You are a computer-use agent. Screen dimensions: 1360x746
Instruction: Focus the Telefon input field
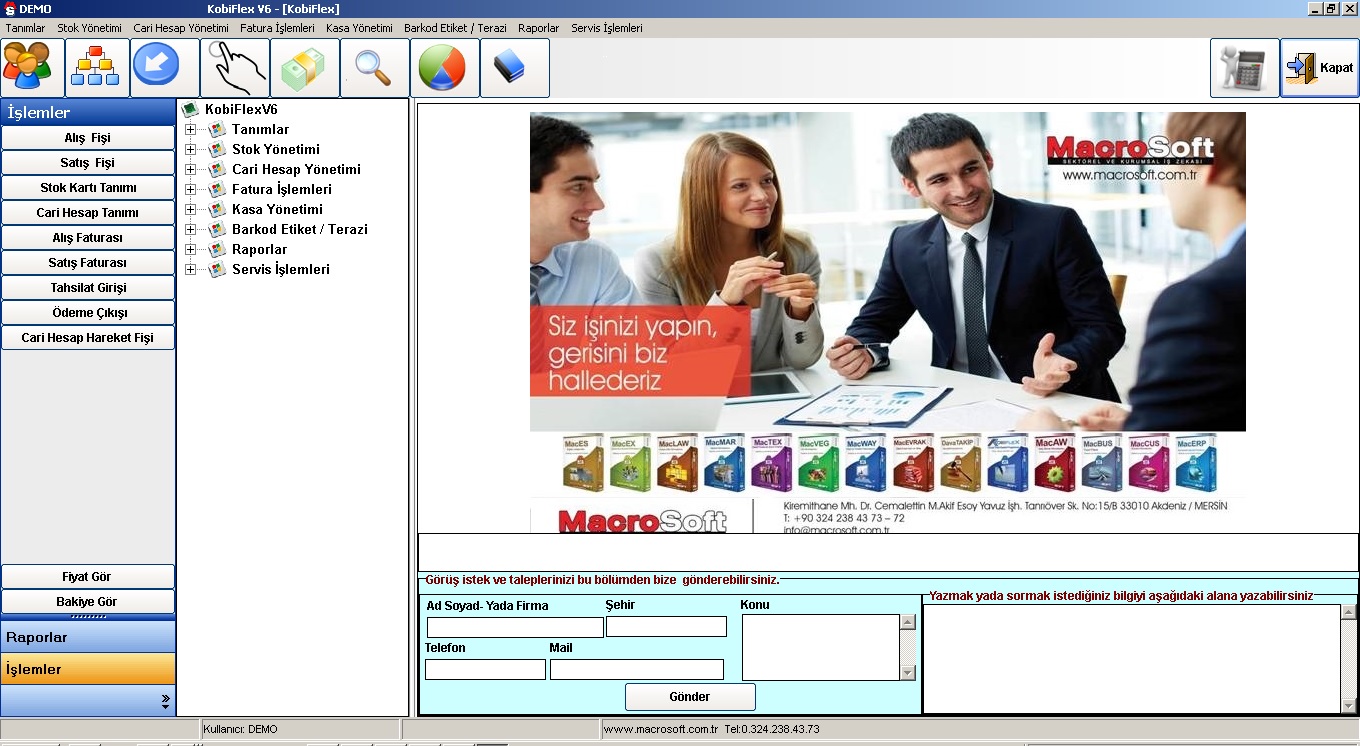coord(485,669)
